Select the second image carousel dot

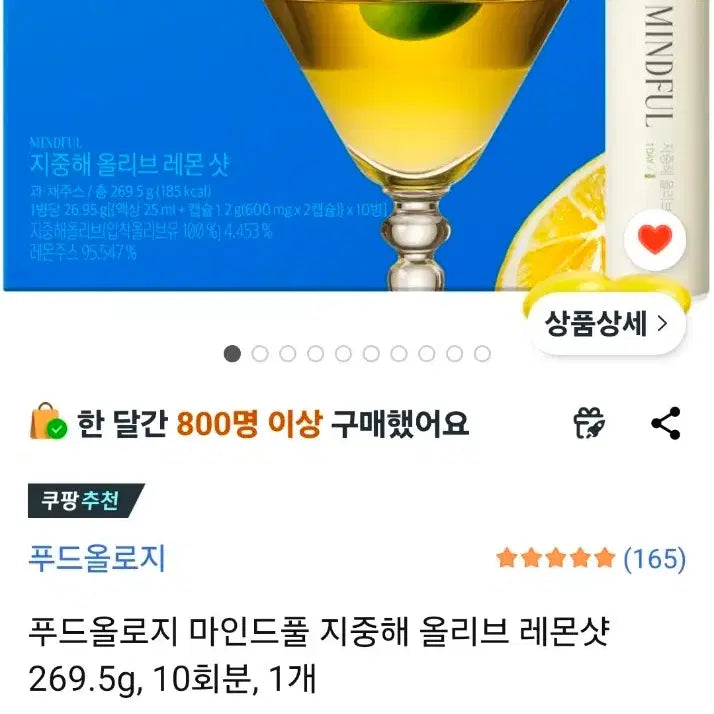(x=260, y=354)
